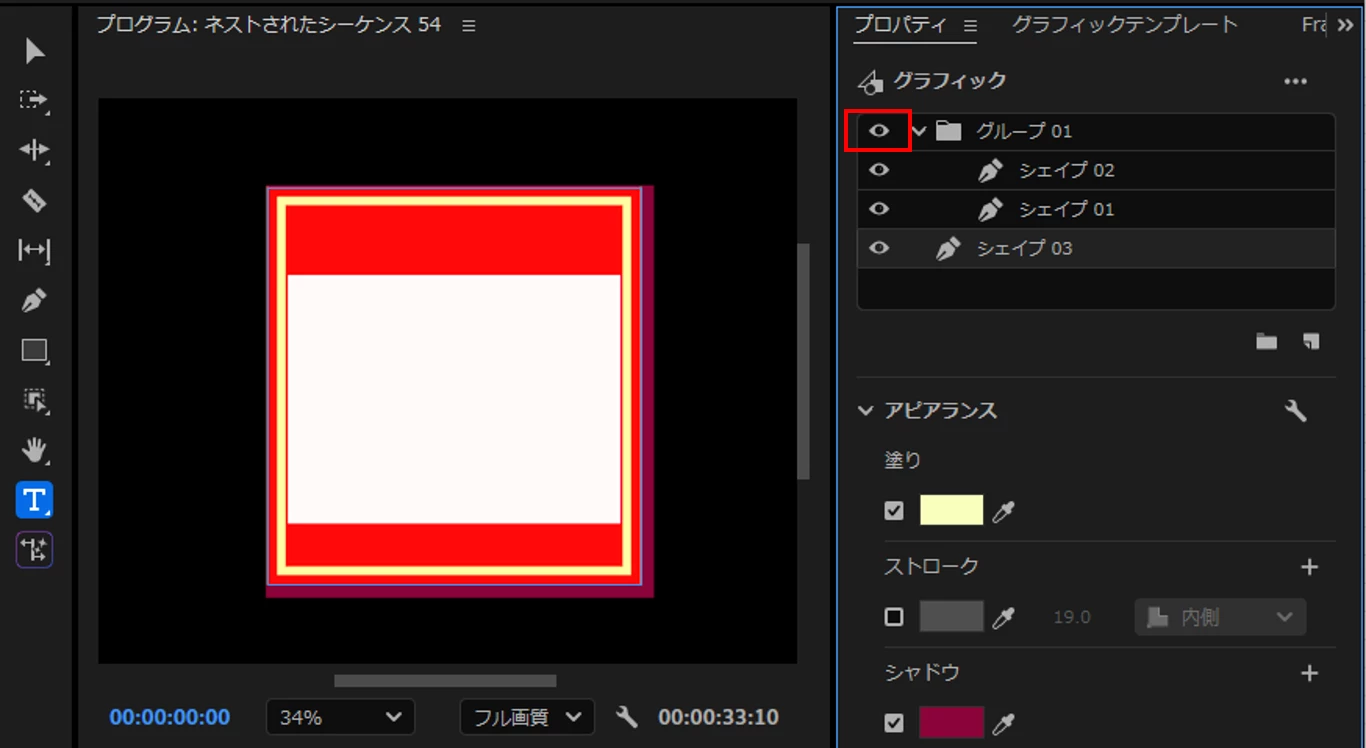Hide シェイプ 02 layer
Viewport: 1366px width, 748px height.
click(879, 170)
